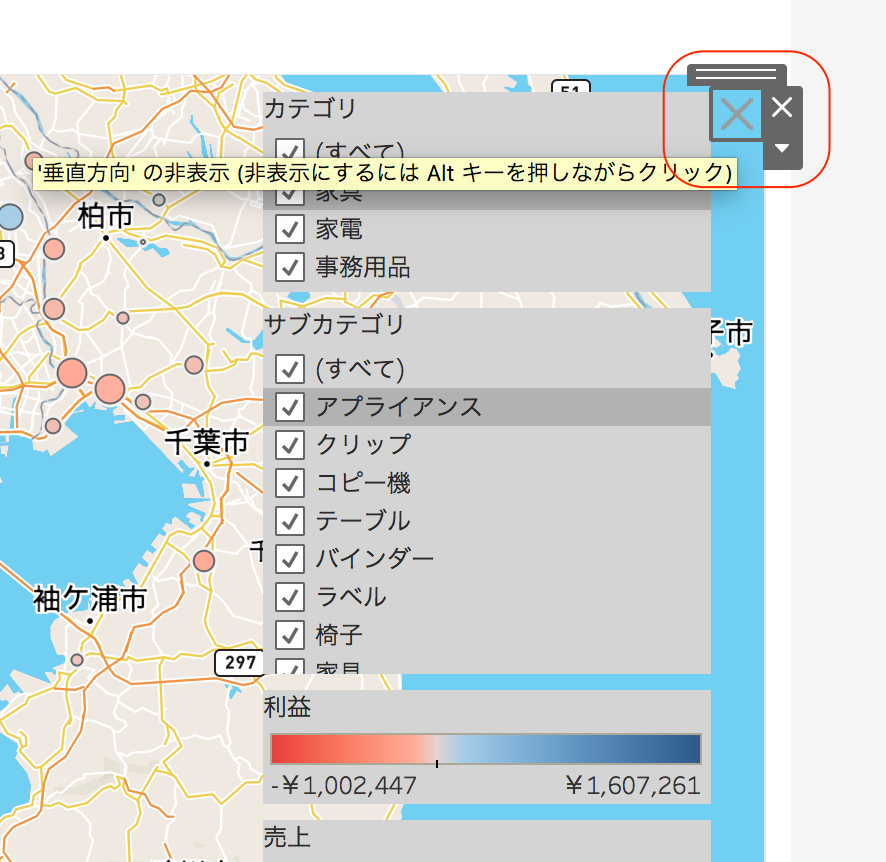The height and width of the screenshot is (862, 886).
Task: Click the hide '垂直方向' X icon
Action: click(736, 113)
